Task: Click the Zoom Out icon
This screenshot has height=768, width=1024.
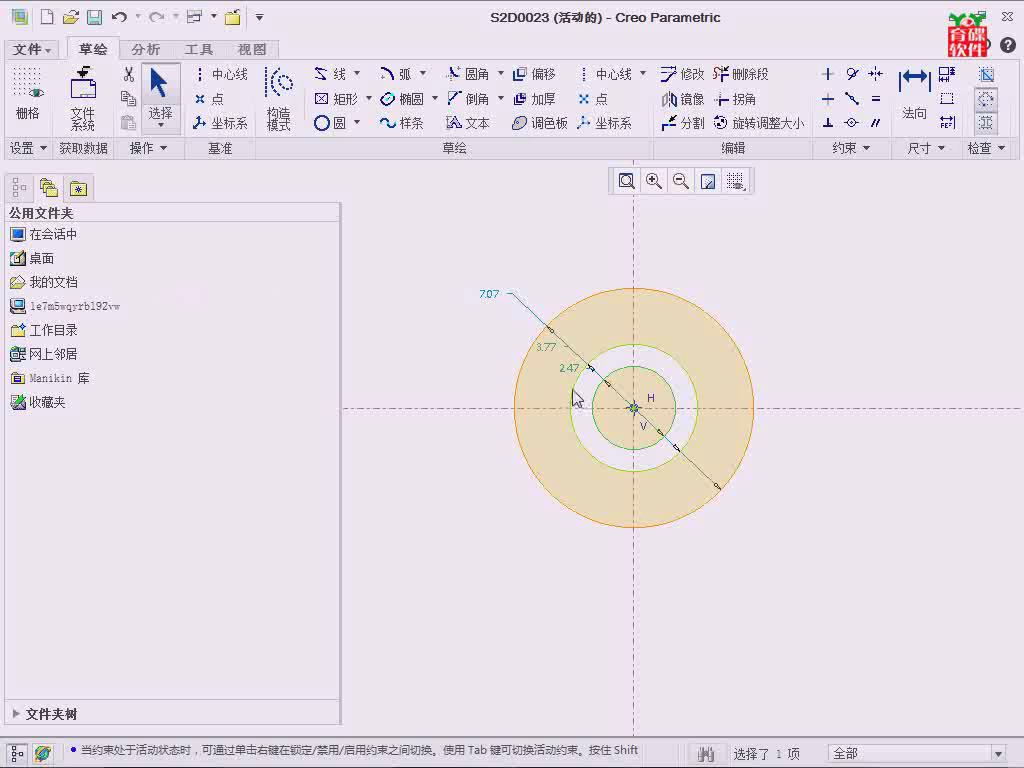Action: click(680, 181)
